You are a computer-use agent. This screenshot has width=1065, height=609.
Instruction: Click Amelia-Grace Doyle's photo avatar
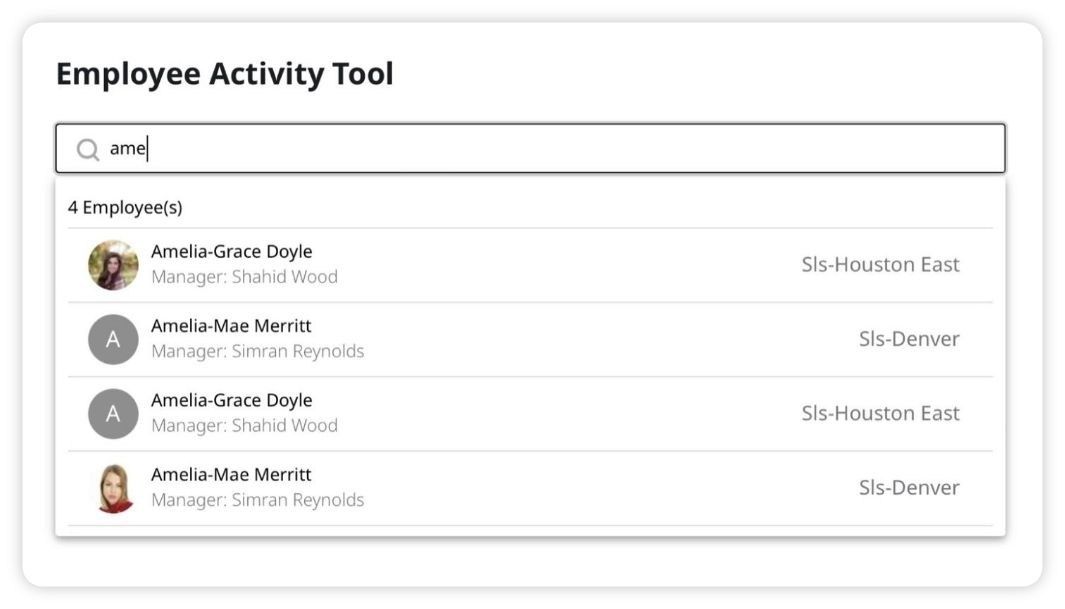coord(113,265)
